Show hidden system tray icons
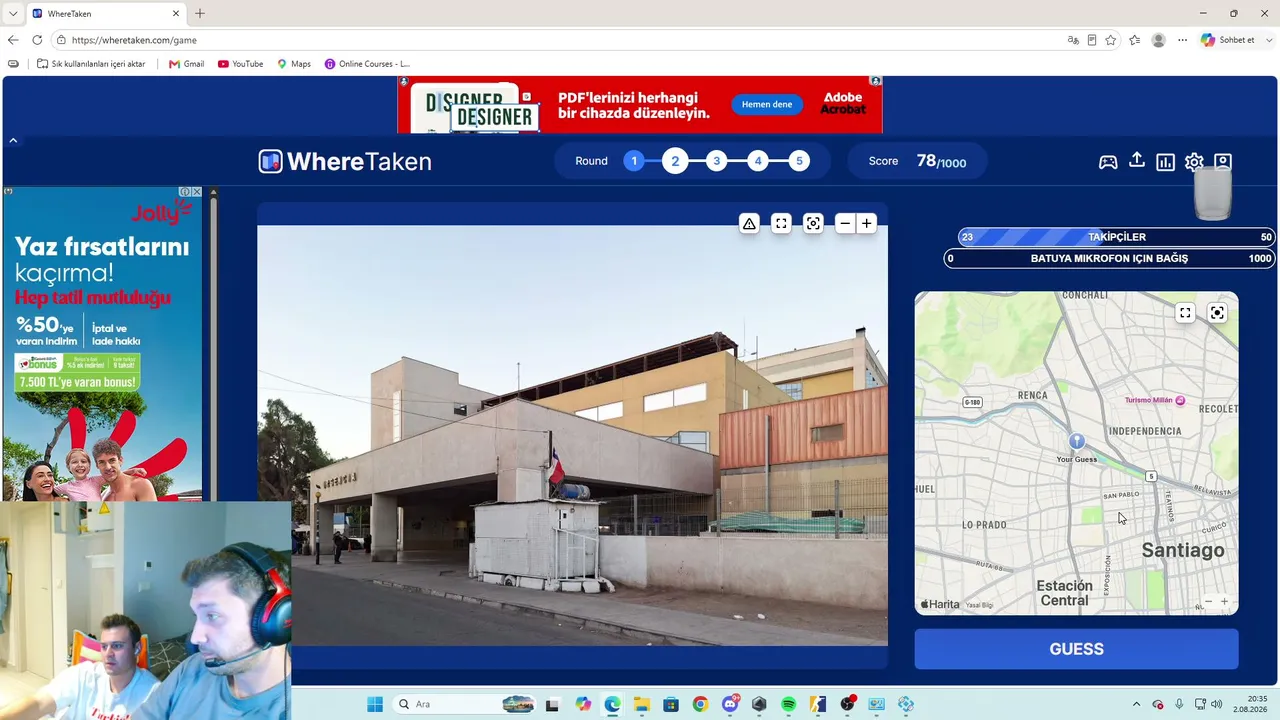 coord(1136,704)
